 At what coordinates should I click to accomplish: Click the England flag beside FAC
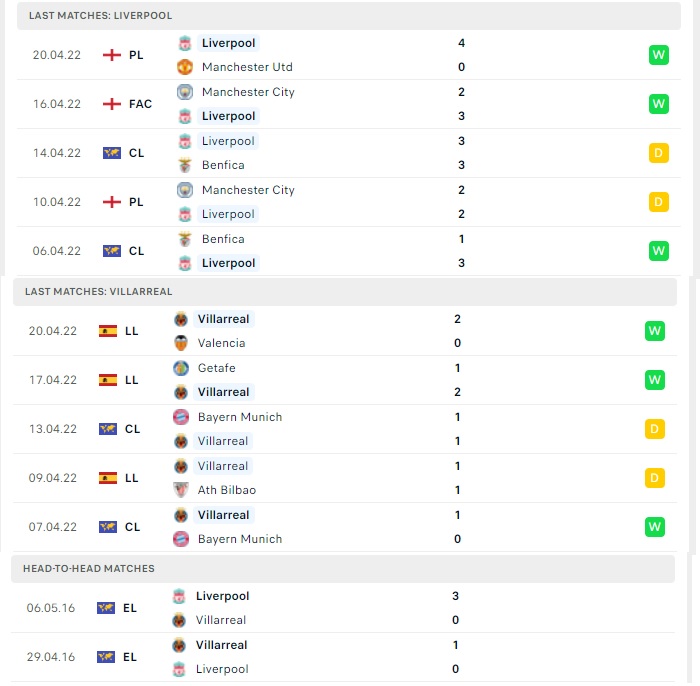coord(112,104)
